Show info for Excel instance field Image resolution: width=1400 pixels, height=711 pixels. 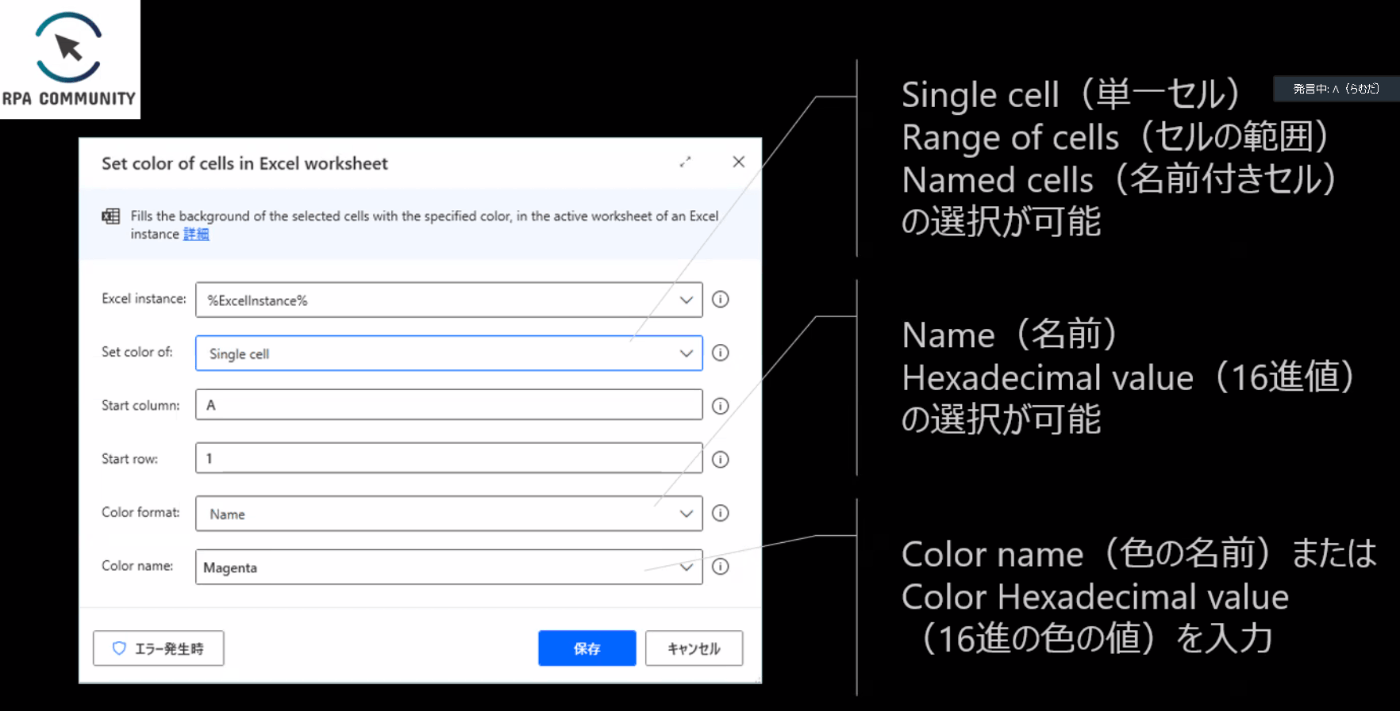point(720,299)
